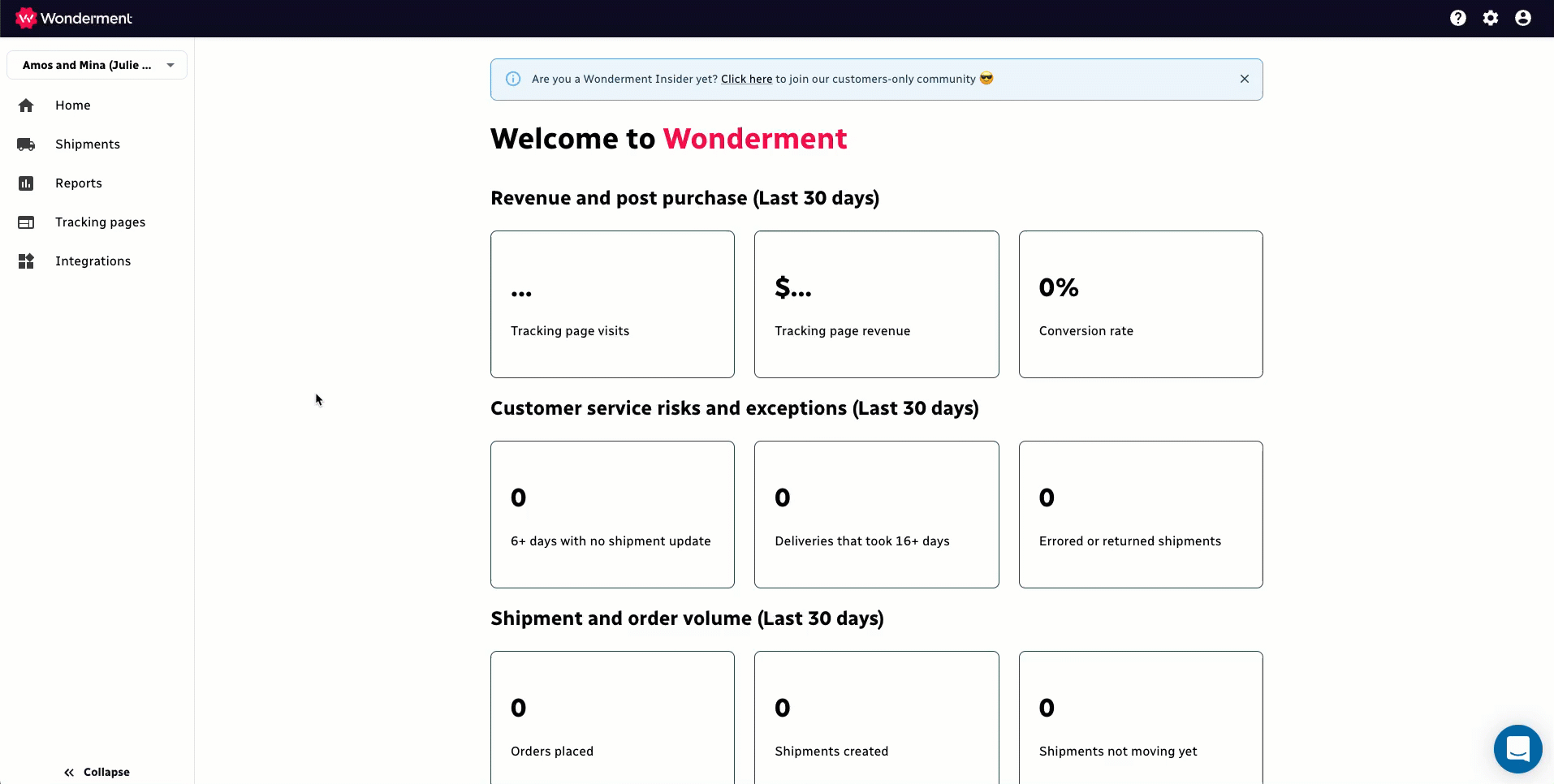Click the Integrations widgets icon
Viewport: 1554px width, 784px height.
coord(26,261)
